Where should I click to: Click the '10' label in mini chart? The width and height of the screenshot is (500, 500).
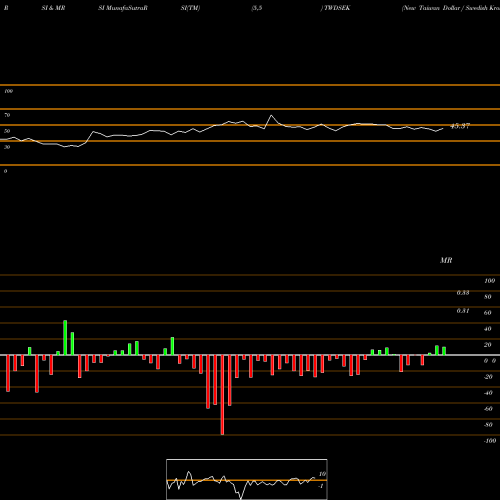click(x=322, y=474)
